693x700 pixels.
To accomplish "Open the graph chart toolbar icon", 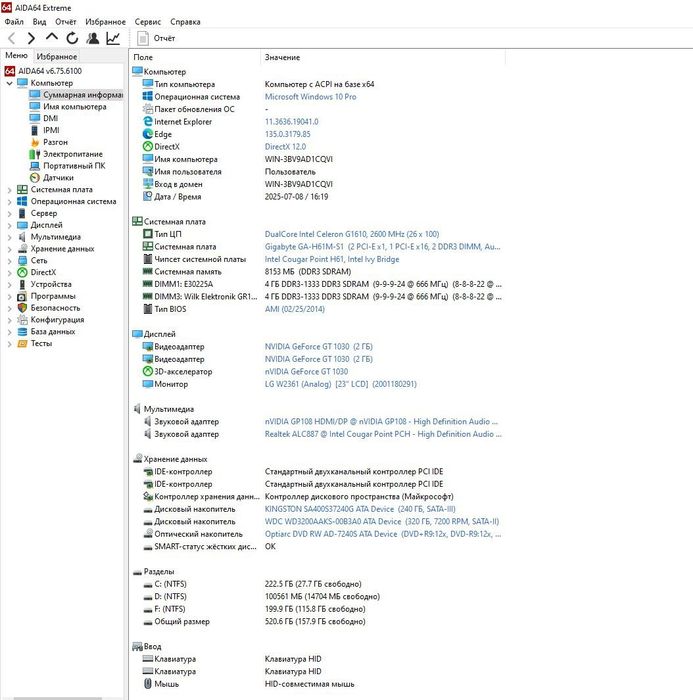I will point(113,38).
